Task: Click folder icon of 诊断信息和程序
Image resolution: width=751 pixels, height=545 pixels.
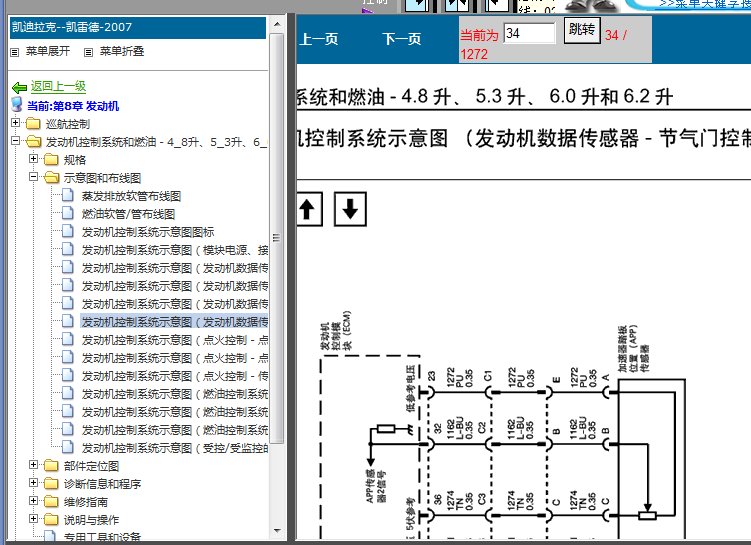Action: point(51,484)
